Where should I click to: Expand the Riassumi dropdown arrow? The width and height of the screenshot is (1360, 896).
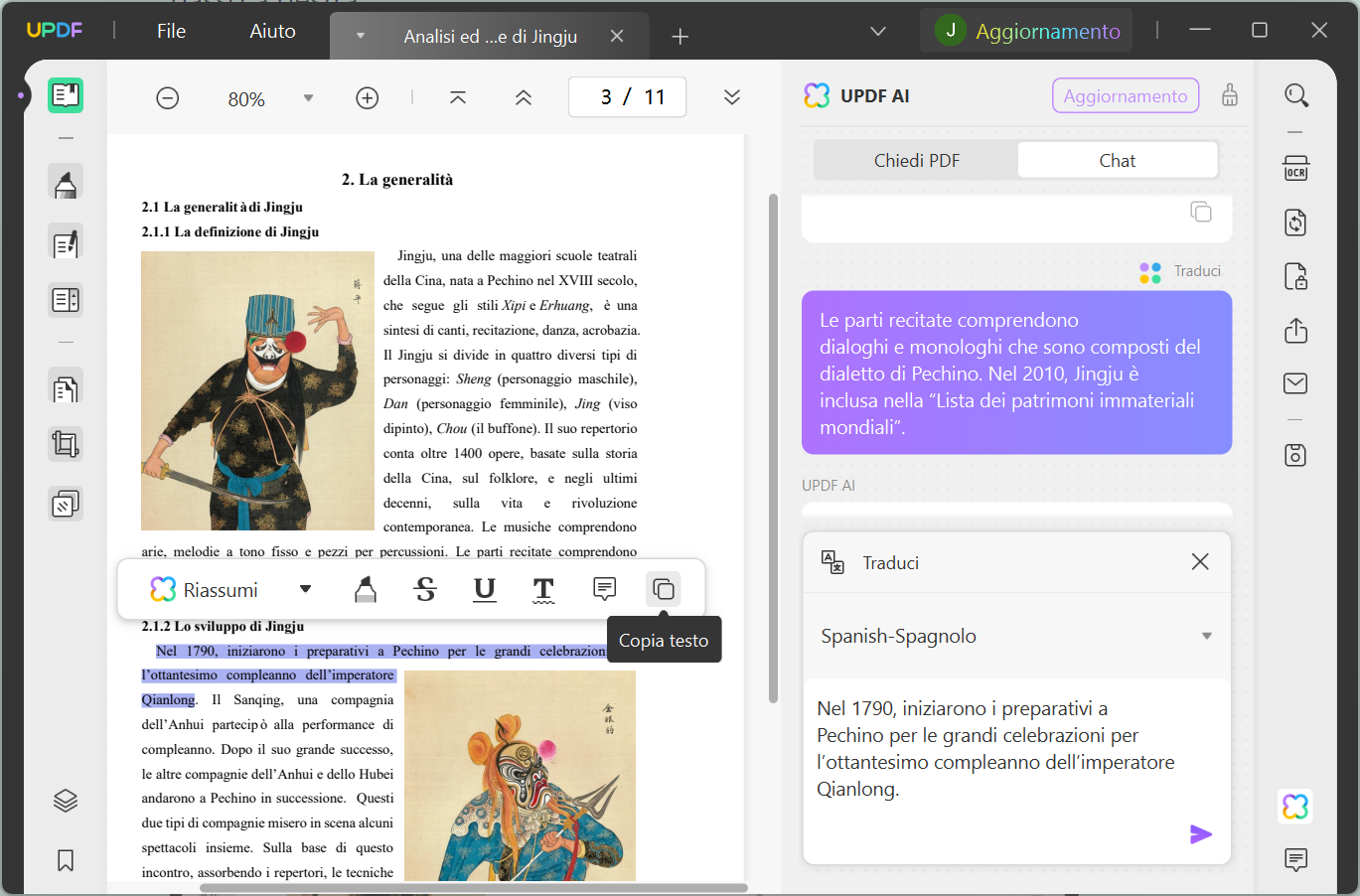click(x=306, y=589)
